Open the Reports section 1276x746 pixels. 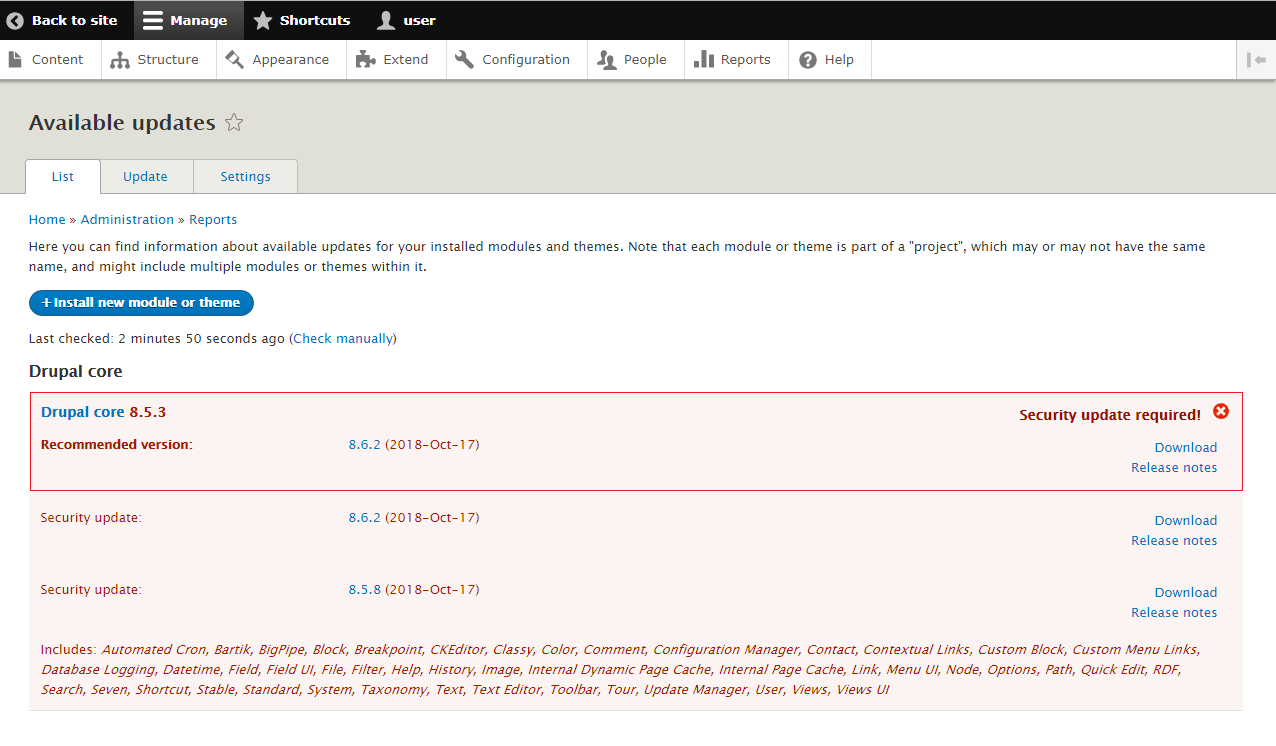(733, 60)
